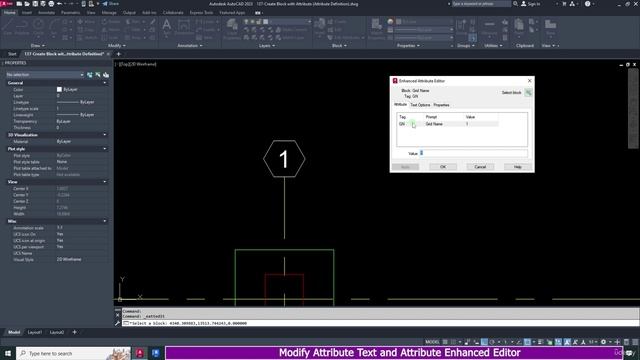Screen dimensions: 640x360
Task: Expand the Utilities panel dropdown
Action: pos(493,46)
